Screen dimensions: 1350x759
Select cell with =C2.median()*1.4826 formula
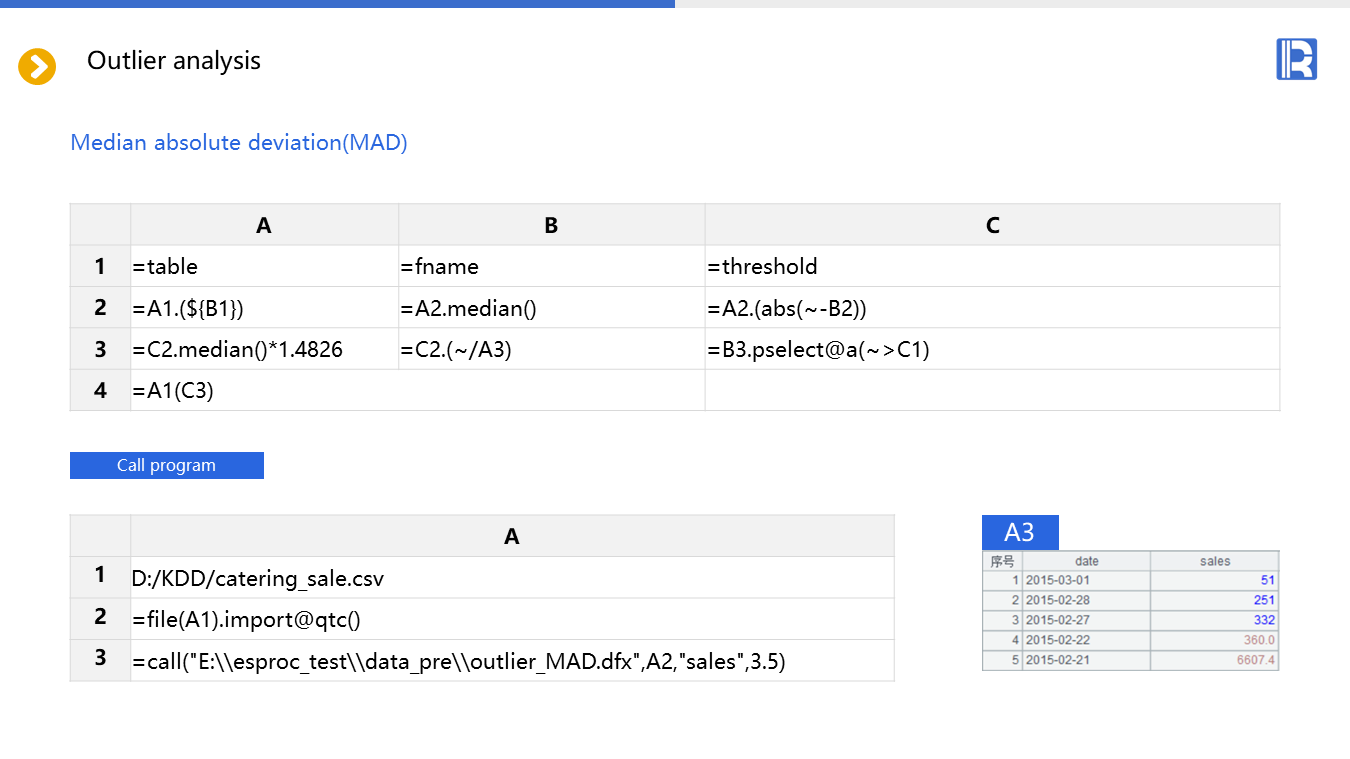coord(264,350)
